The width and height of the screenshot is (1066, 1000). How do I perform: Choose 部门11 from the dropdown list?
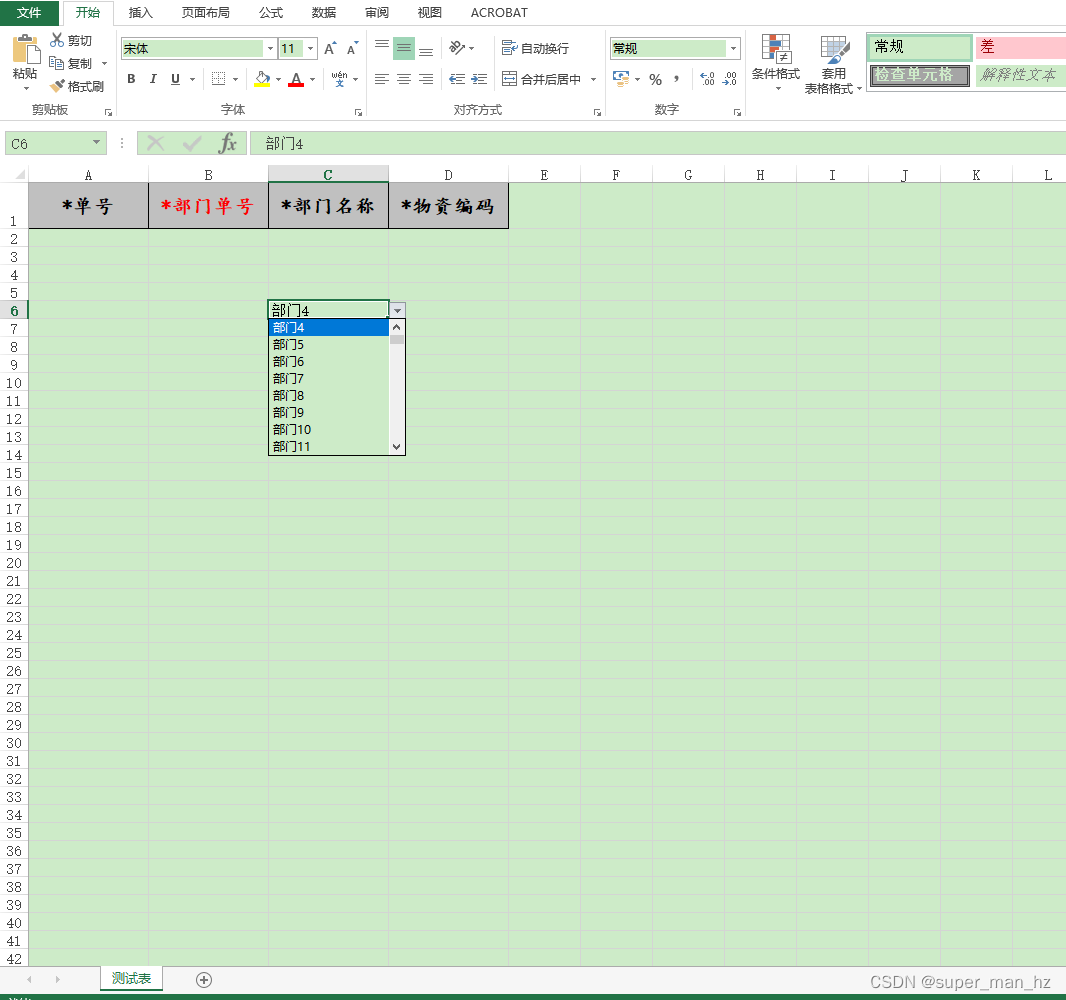[329, 447]
